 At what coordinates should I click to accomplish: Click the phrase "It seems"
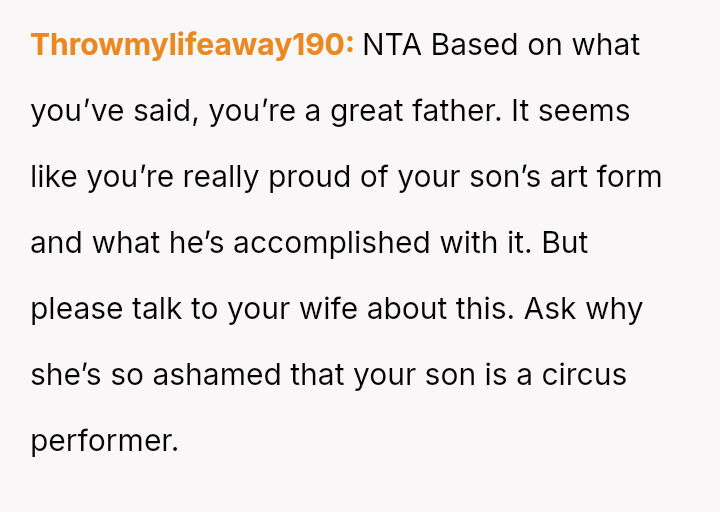click(571, 112)
